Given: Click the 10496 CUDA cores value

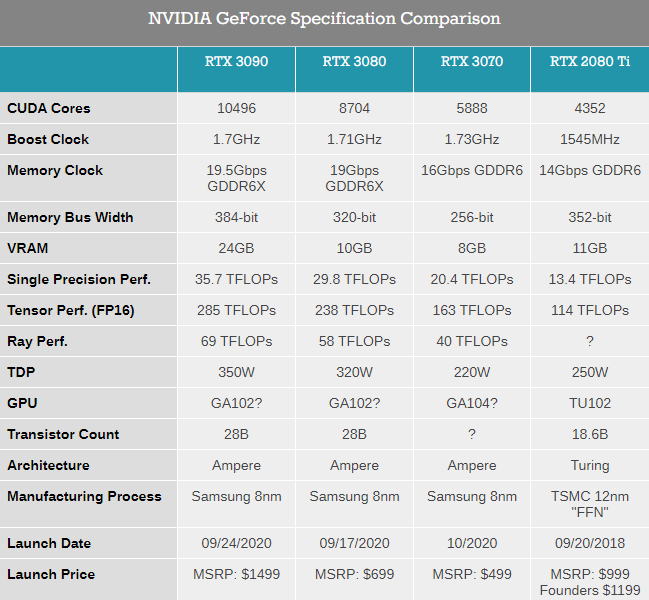Looking at the screenshot, I should tap(236, 108).
